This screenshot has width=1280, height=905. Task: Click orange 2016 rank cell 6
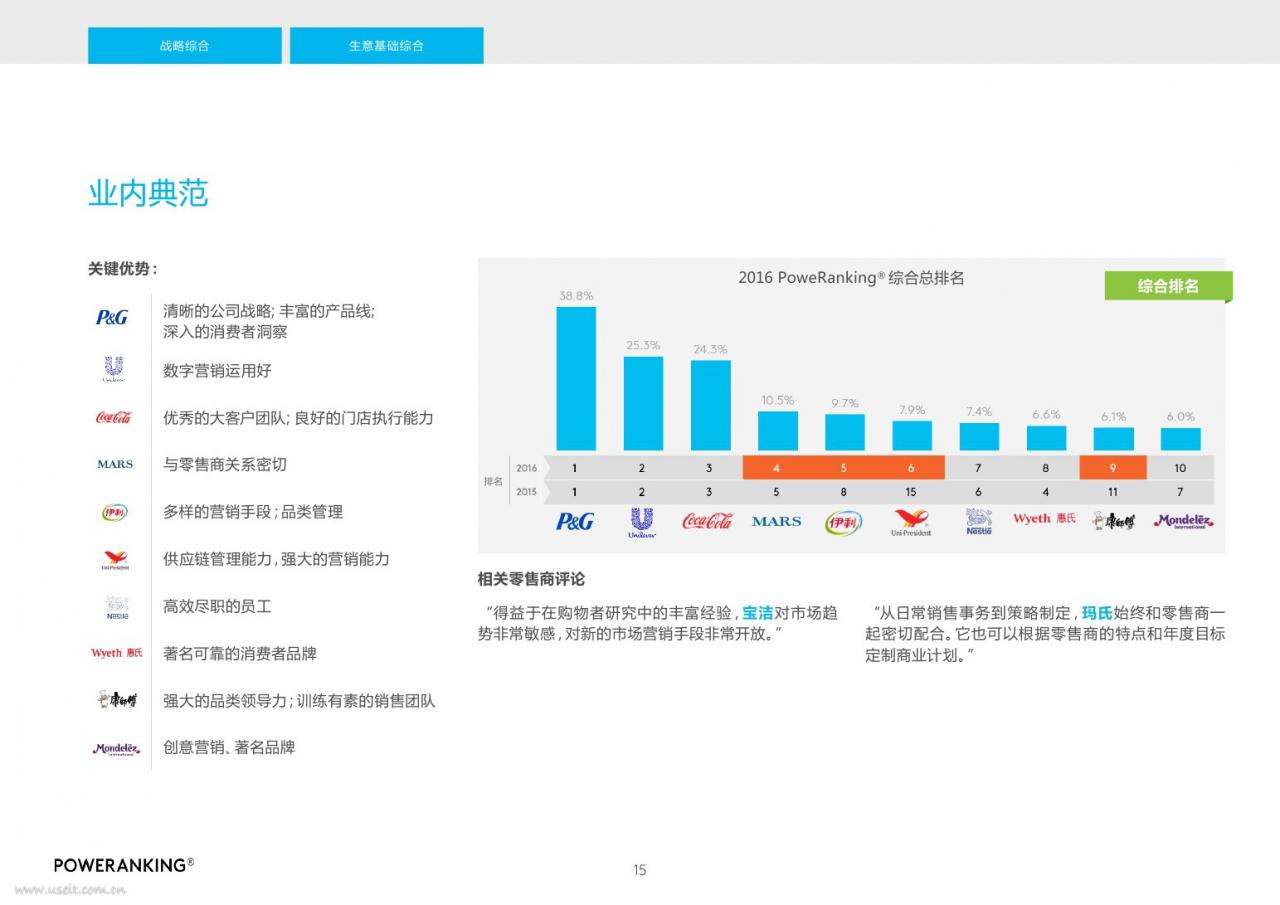[911, 467]
